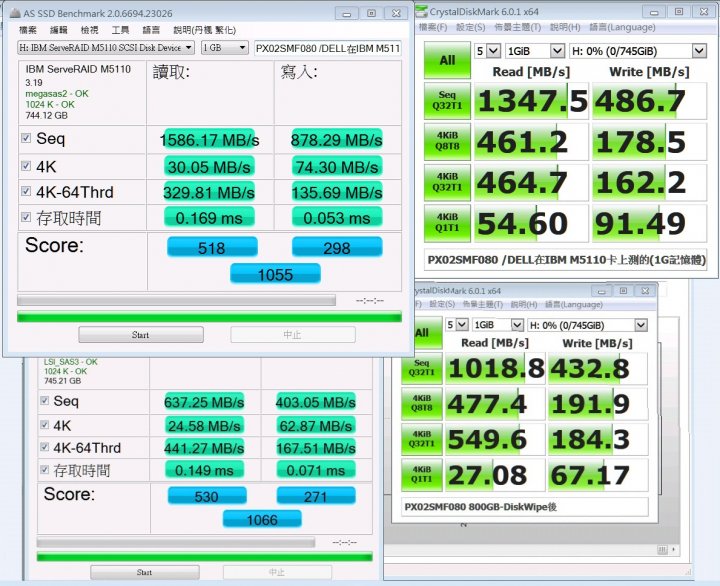Click the gray progress bar in top AS SSD
720x586 pixels.
[176, 300]
